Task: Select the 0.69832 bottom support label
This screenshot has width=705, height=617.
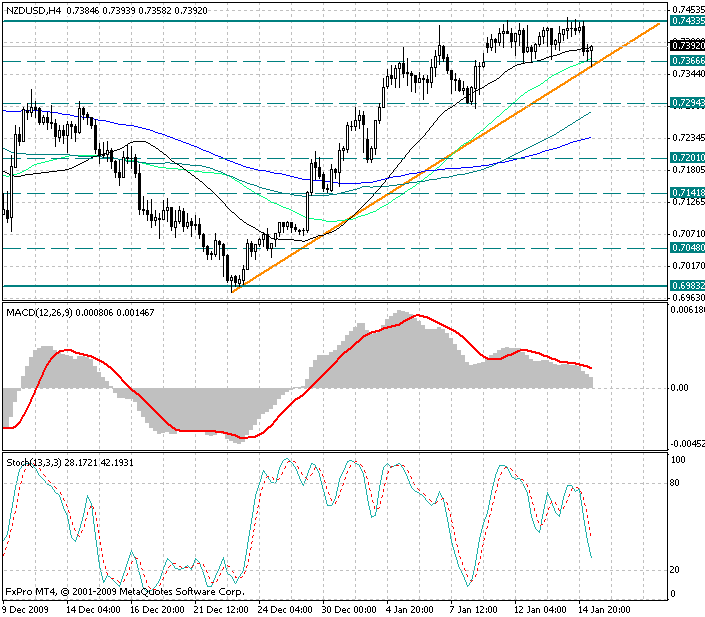Action: (x=686, y=286)
